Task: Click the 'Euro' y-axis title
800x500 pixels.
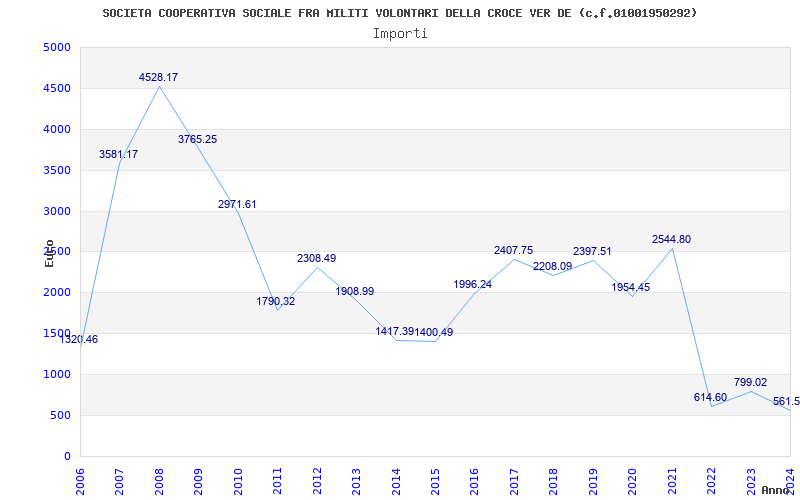Action: click(49, 254)
